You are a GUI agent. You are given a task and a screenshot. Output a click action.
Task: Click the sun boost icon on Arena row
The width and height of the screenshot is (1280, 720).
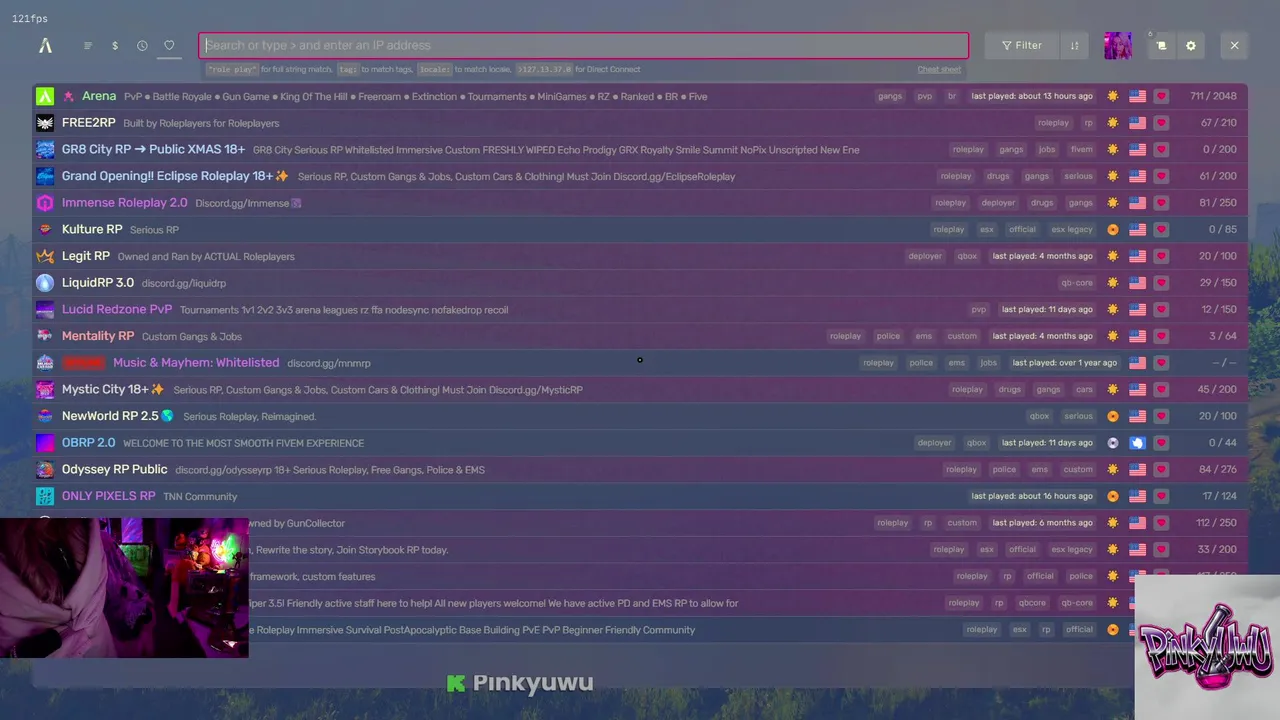click(x=1113, y=96)
